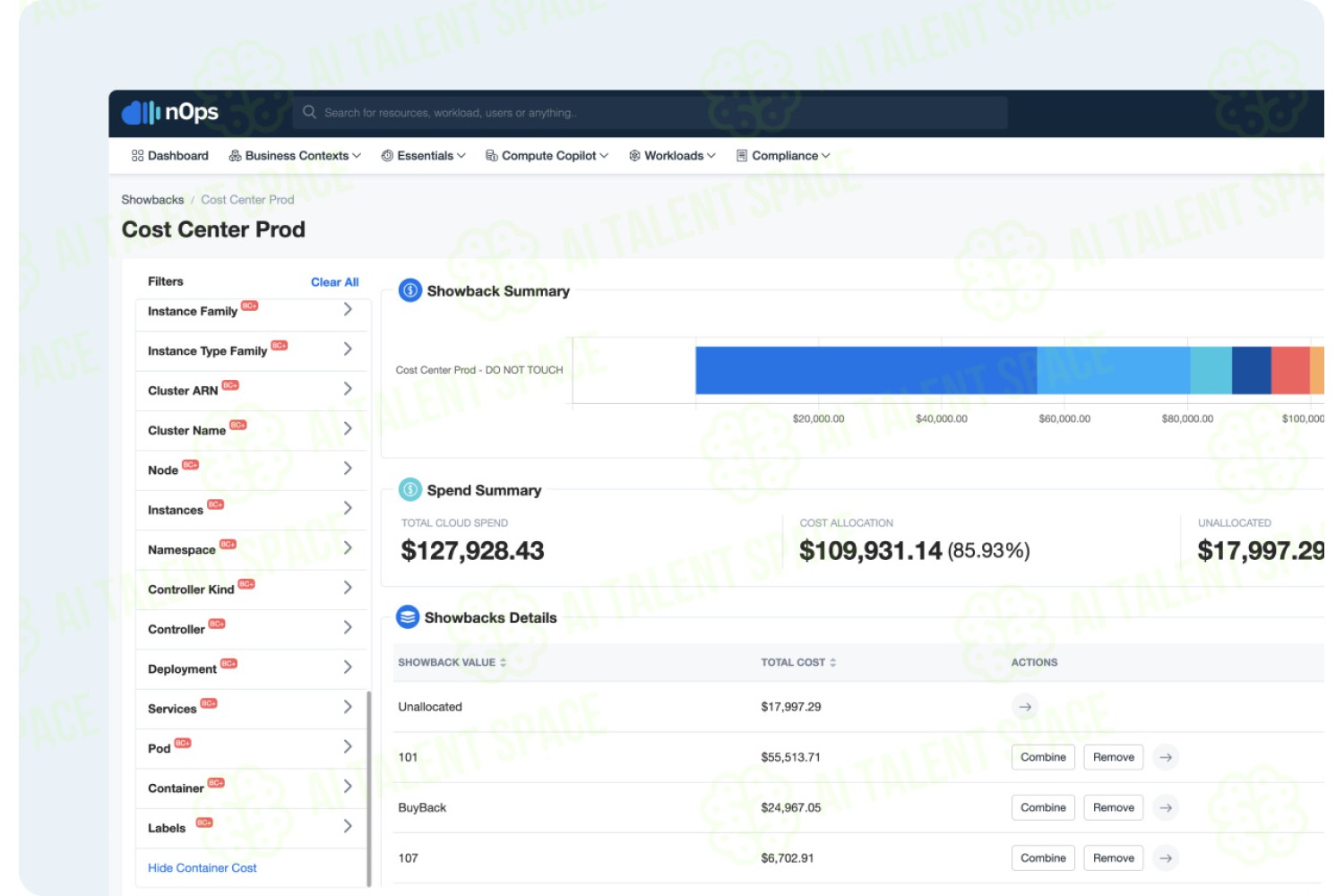Open the Compliance menu
This screenshot has height=896, width=1344.
point(783,156)
